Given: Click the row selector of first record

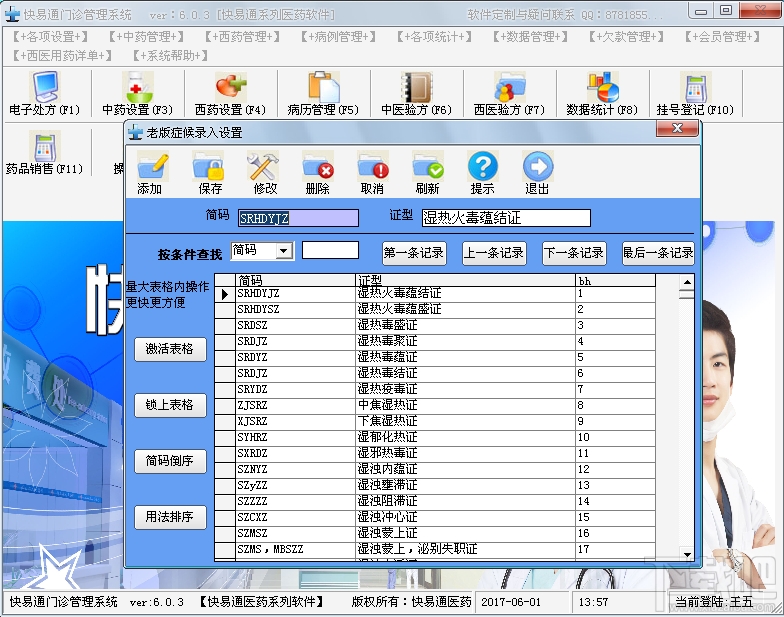Looking at the screenshot, I should tap(225, 294).
